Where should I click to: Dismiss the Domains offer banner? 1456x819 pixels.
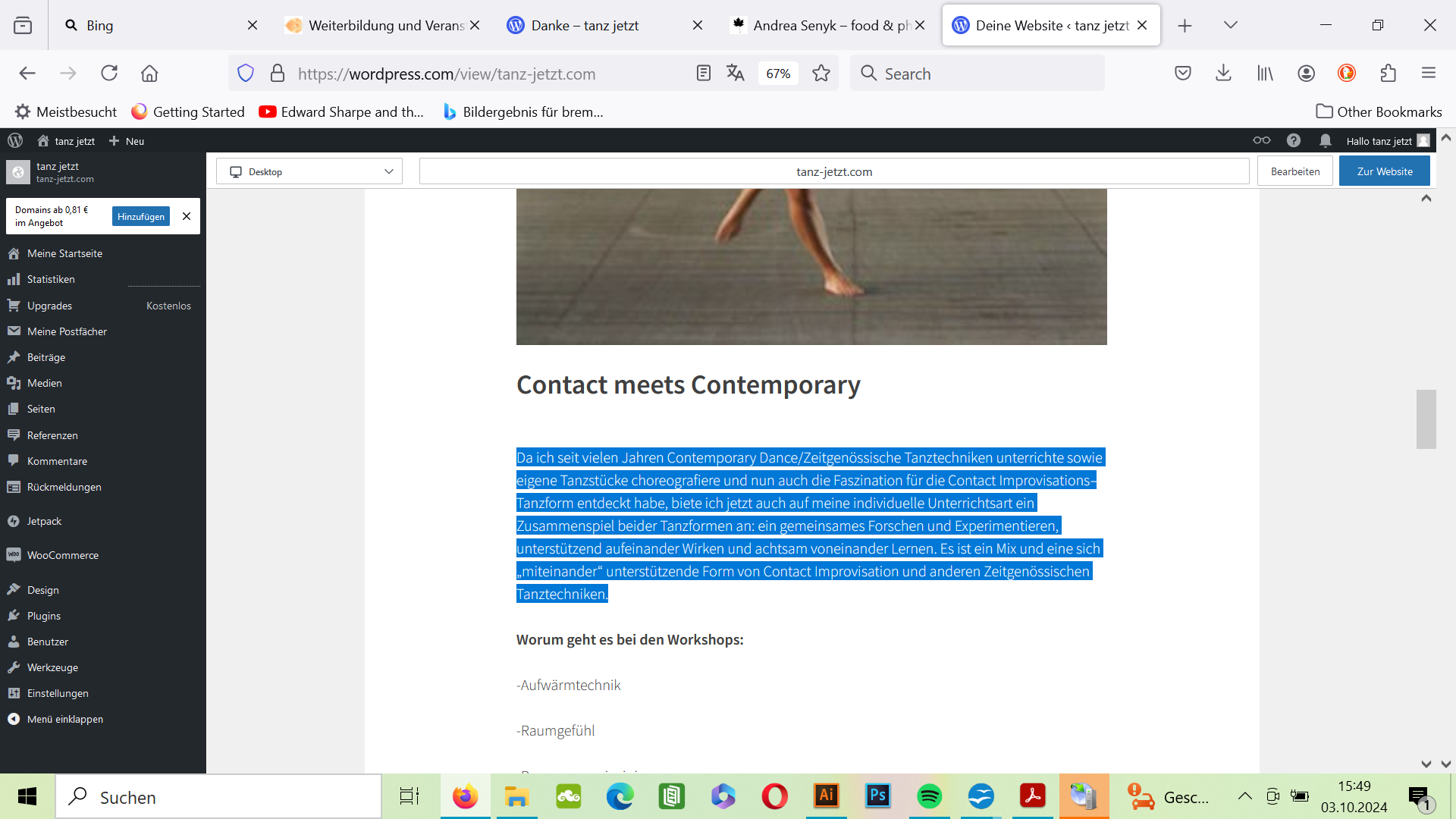(187, 216)
